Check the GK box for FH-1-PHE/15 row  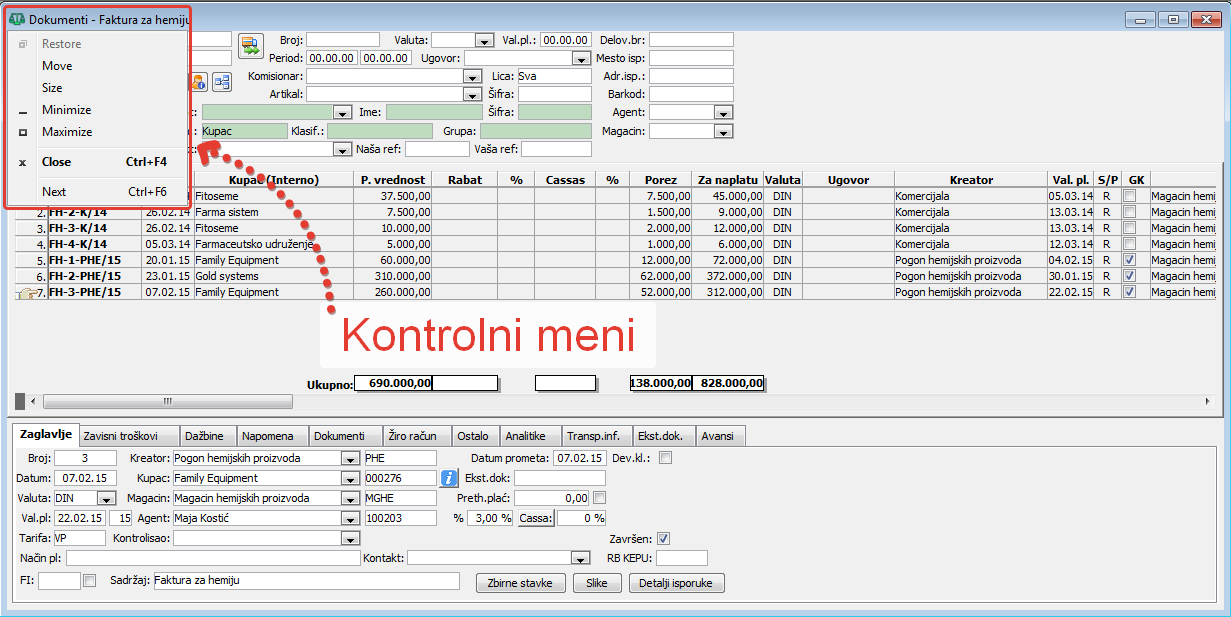[x=1129, y=260]
